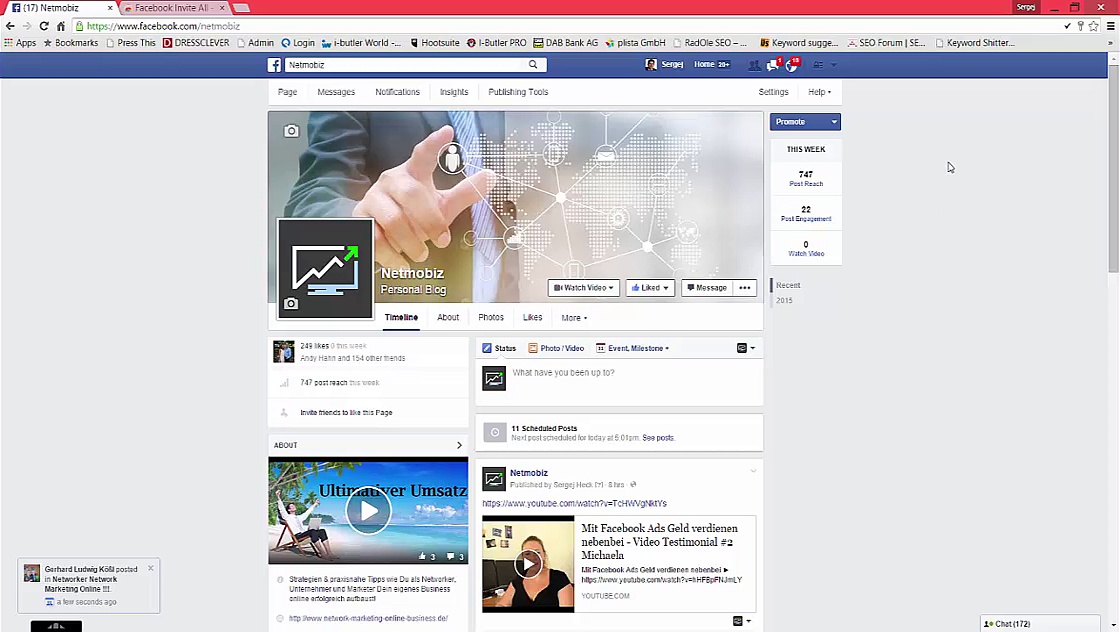The image size is (1120, 632).
Task: Open the messages icon in top bar
Action: pyautogui.click(x=772, y=65)
